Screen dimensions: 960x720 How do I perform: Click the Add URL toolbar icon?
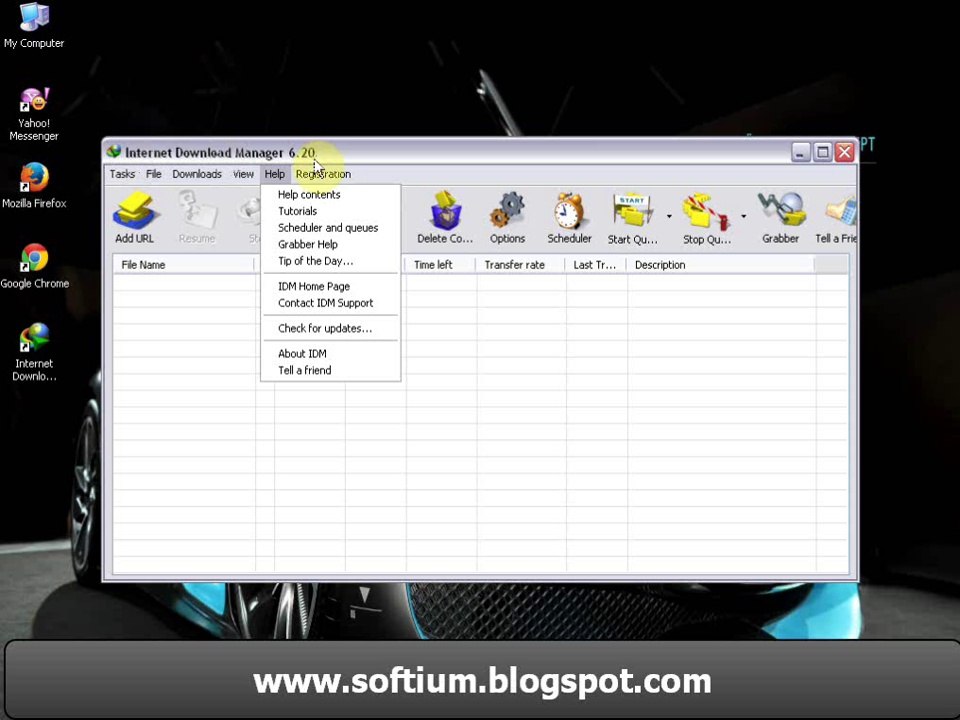[135, 217]
